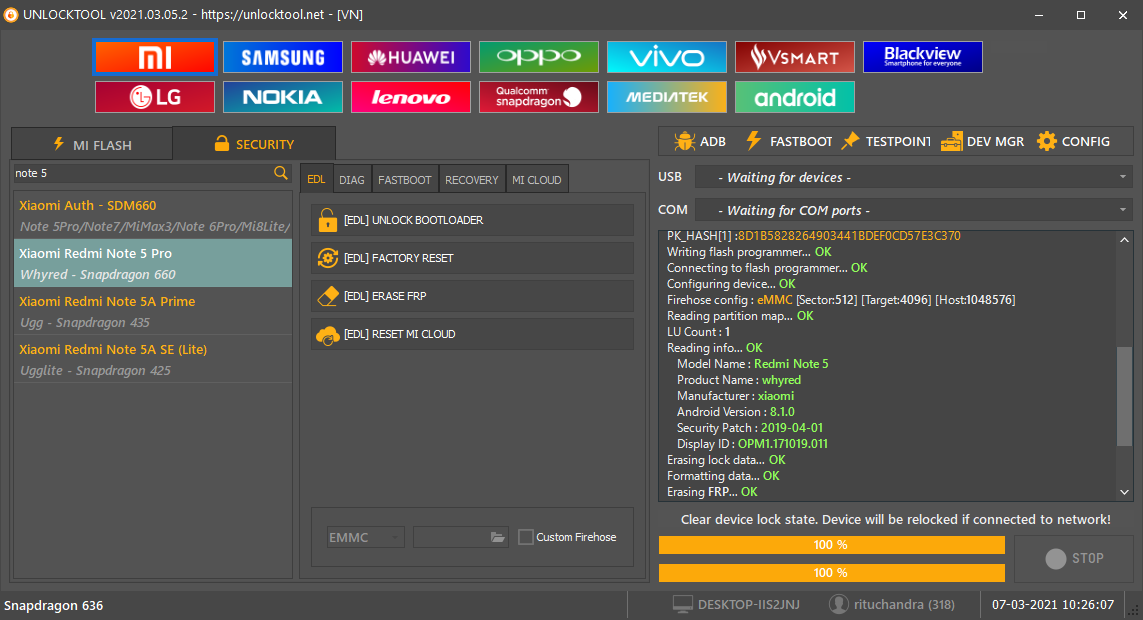Enable the Custom Firehose checkbox
Viewport: 1143px width, 620px height.
526,537
